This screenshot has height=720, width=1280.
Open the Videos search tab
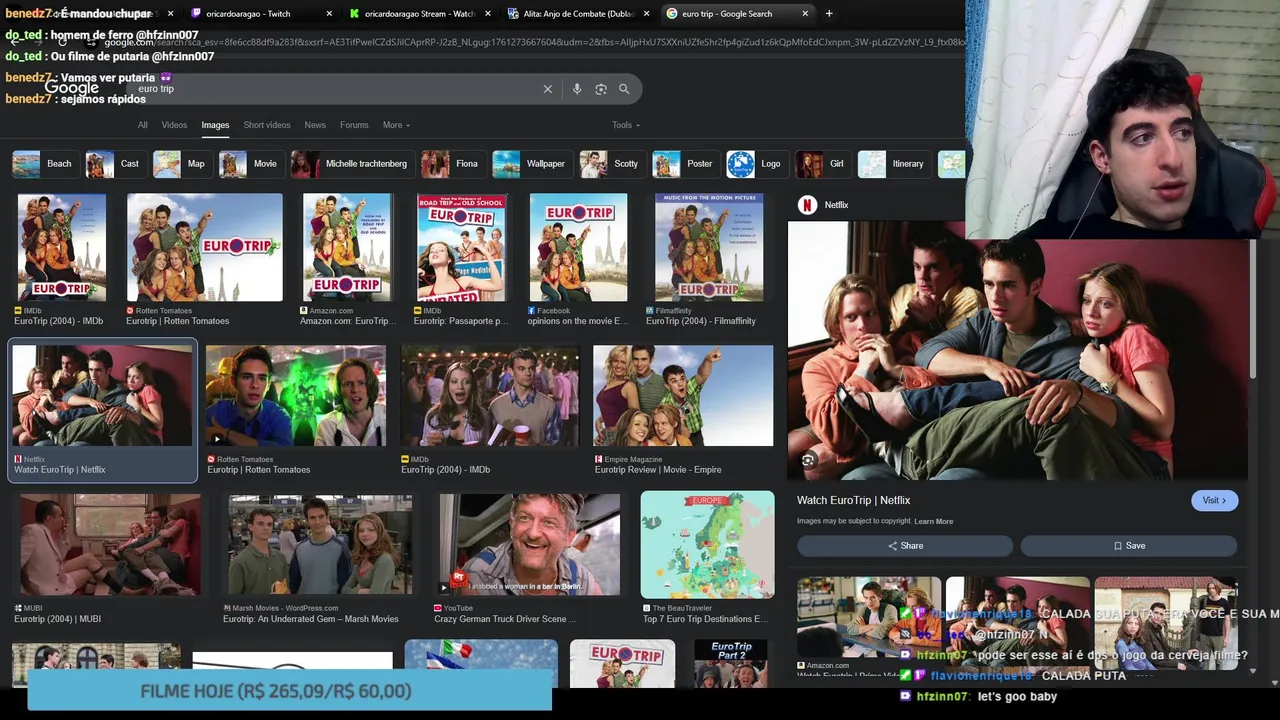point(174,125)
